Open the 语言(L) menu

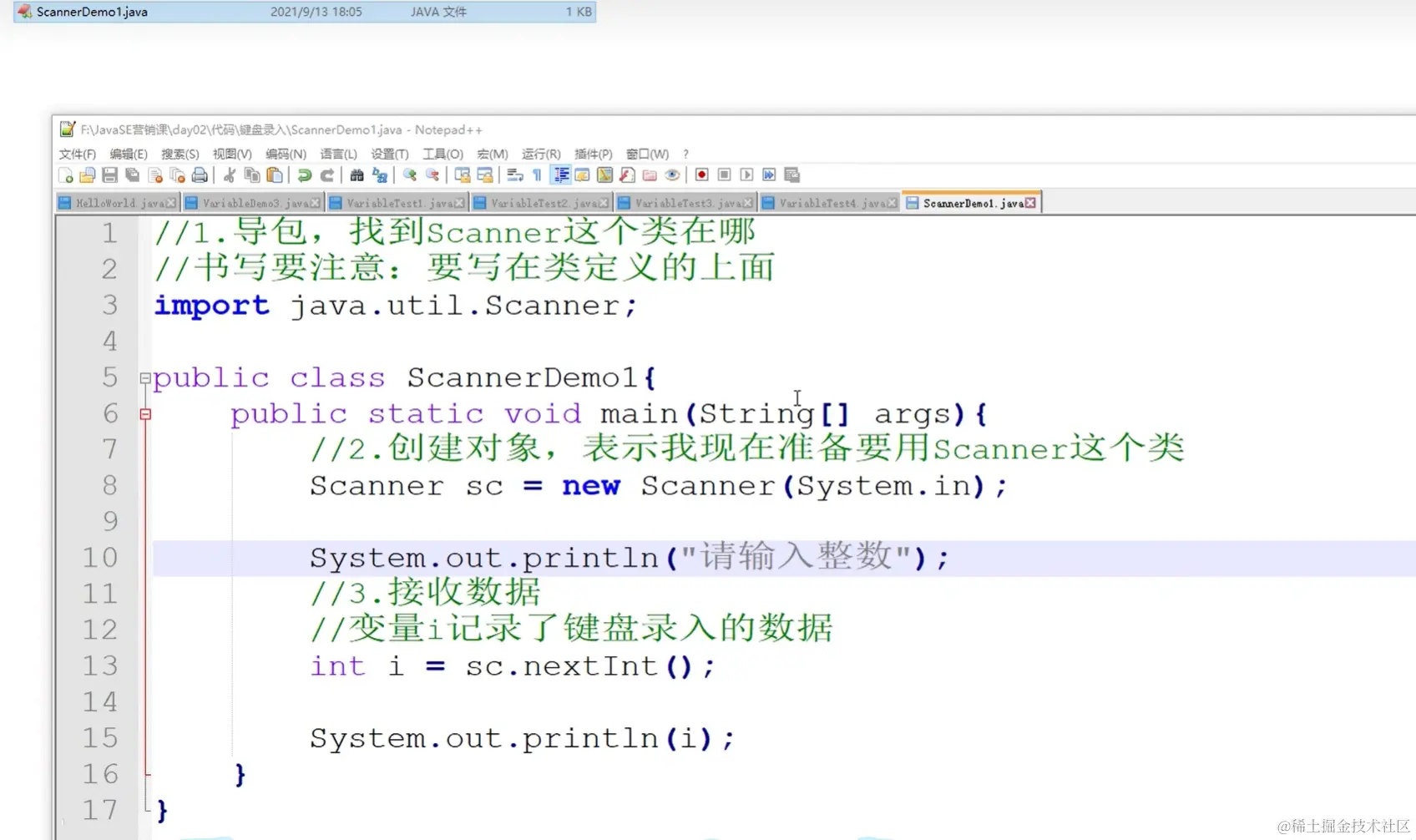coord(338,154)
